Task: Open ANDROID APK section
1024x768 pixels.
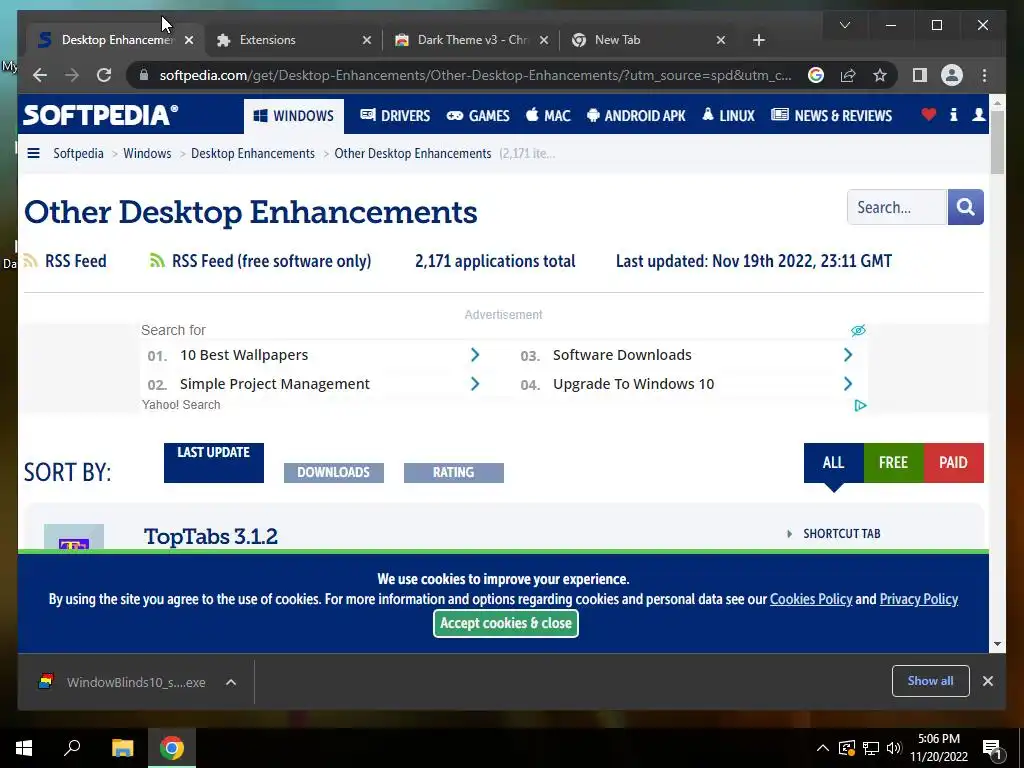Action: [637, 116]
